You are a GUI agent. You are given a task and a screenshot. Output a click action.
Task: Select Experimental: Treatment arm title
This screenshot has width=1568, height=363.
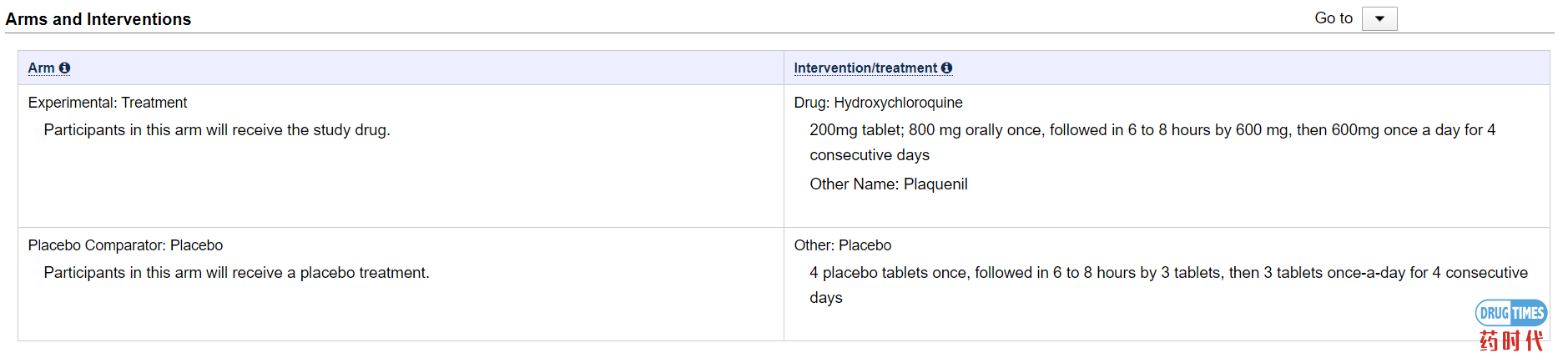(108, 103)
